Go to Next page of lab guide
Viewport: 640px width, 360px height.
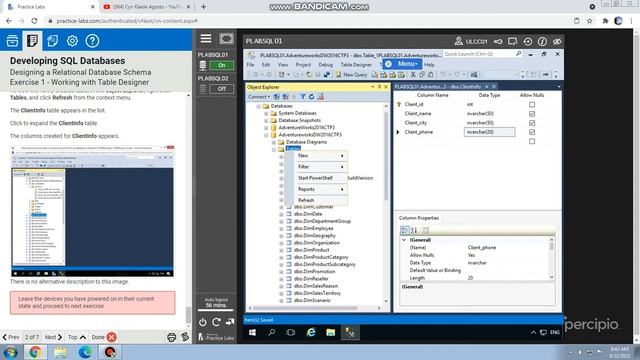(x=53, y=337)
